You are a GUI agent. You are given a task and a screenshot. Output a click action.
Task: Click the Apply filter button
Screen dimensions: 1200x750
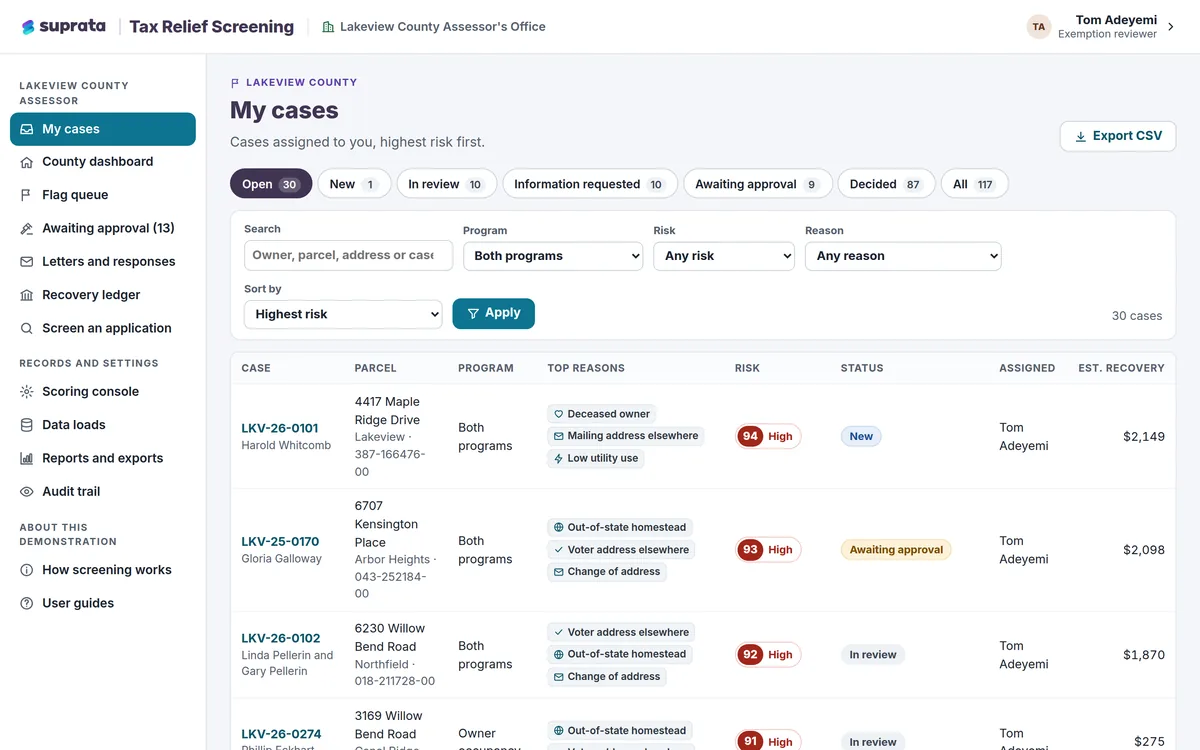(493, 313)
